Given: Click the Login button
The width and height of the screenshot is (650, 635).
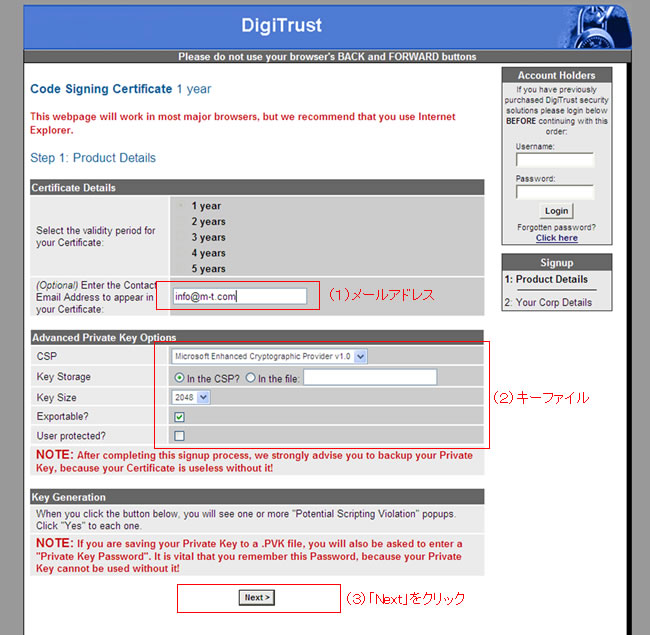Looking at the screenshot, I should pyautogui.click(x=556, y=211).
